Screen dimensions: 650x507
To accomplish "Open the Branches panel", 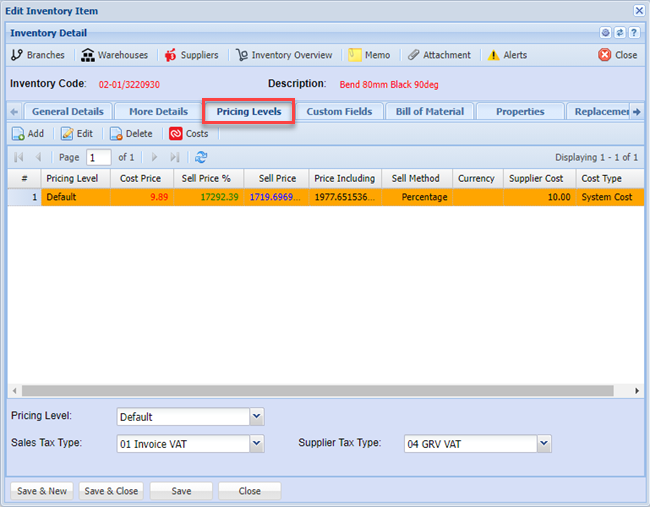I will pyautogui.click(x=38, y=55).
